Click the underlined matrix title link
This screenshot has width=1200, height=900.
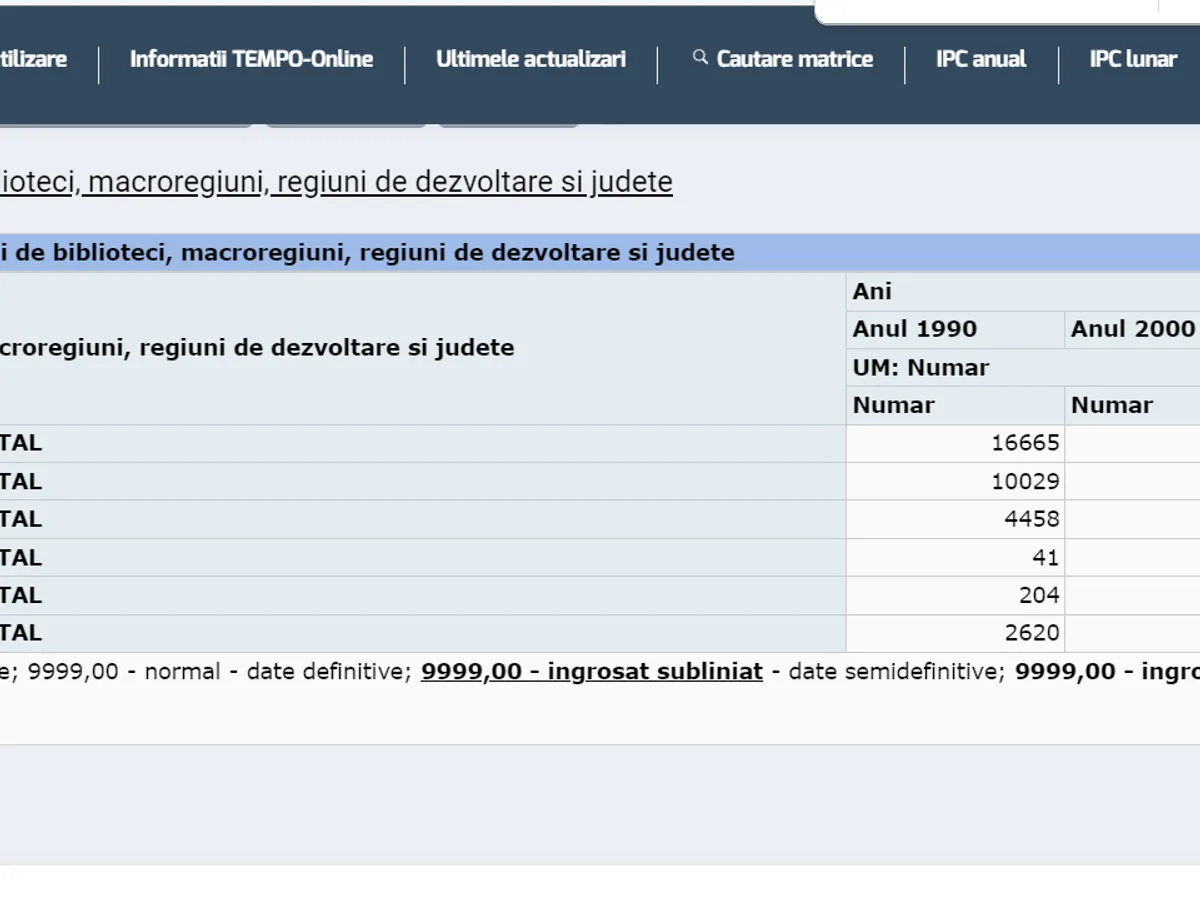(x=335, y=182)
